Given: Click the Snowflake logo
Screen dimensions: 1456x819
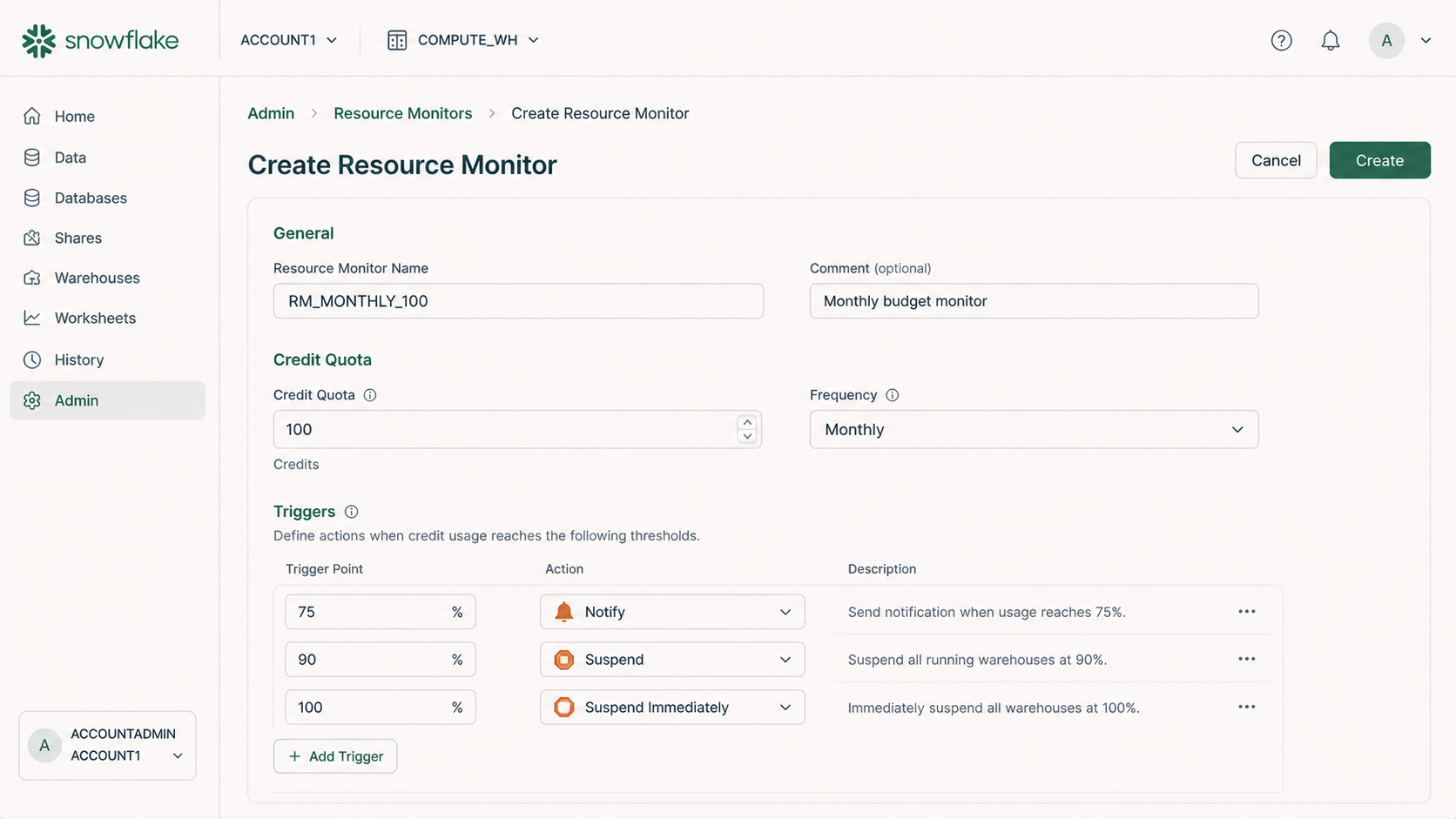Looking at the screenshot, I should coord(100,40).
